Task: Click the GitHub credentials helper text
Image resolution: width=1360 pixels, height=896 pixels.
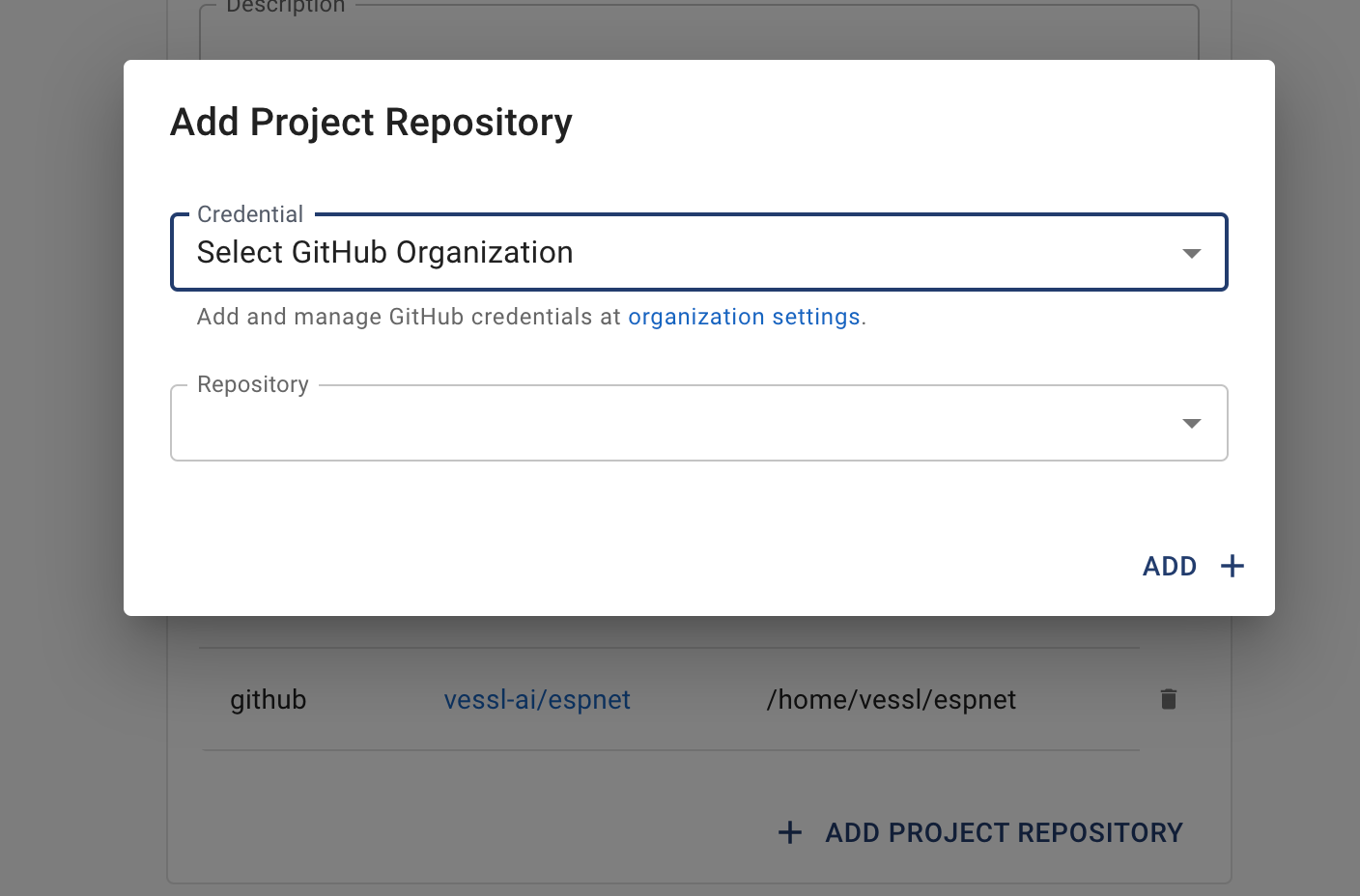Action: [x=408, y=317]
